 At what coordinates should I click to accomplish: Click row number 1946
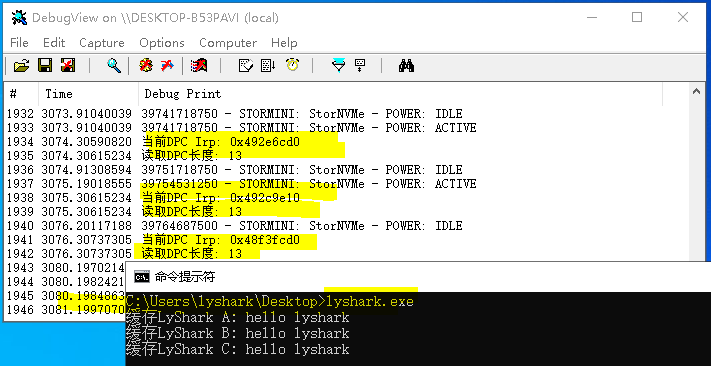pos(20,310)
